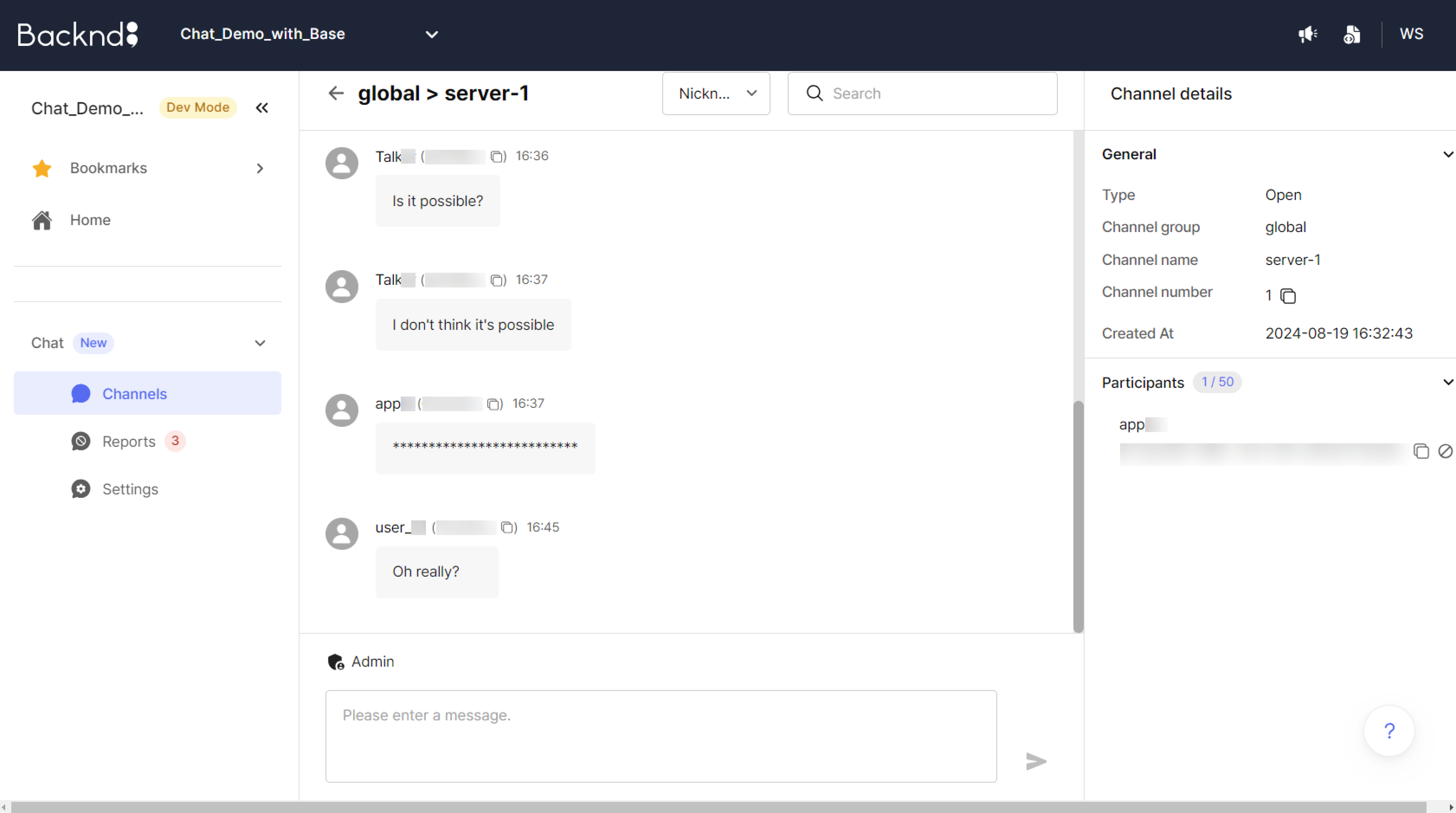Click the Backnd logo
The image size is (1456, 813).
(x=78, y=34)
